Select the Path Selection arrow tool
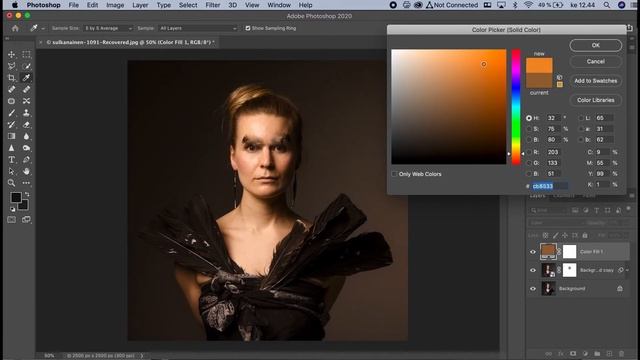Image resolution: width=640 pixels, height=360 pixels. pos(11,171)
